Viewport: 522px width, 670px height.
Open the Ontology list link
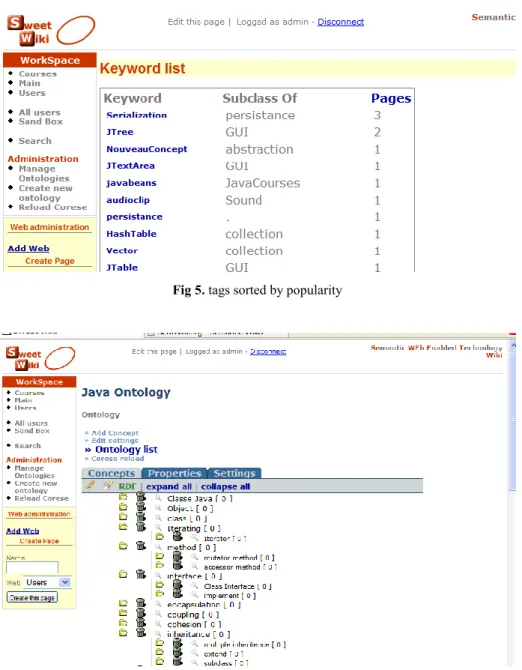(126, 449)
